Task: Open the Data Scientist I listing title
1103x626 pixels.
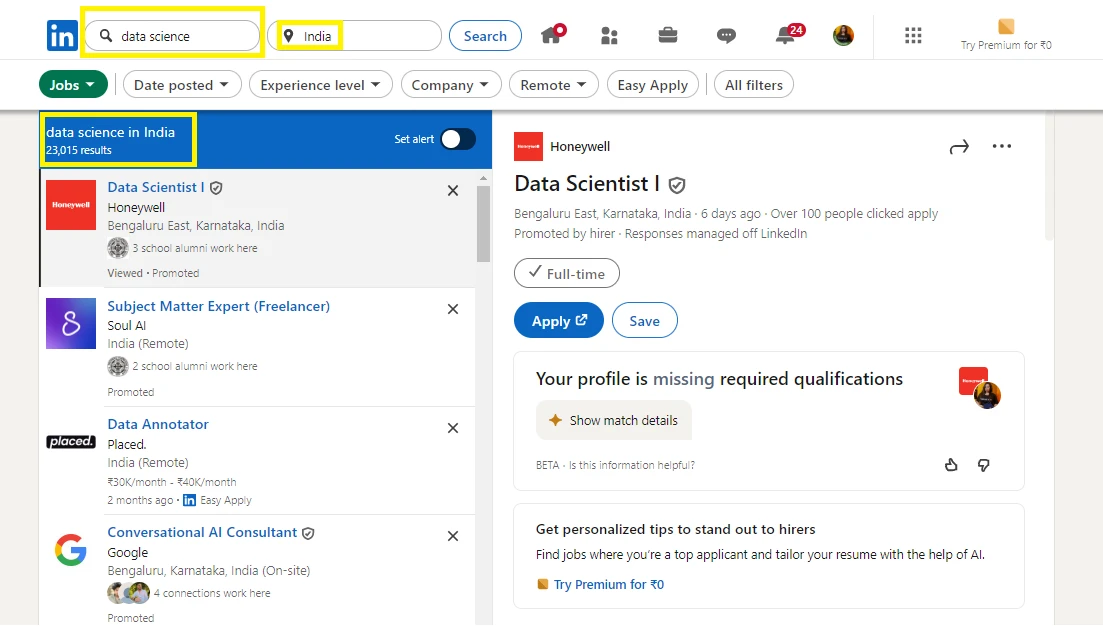Action: 156,187
